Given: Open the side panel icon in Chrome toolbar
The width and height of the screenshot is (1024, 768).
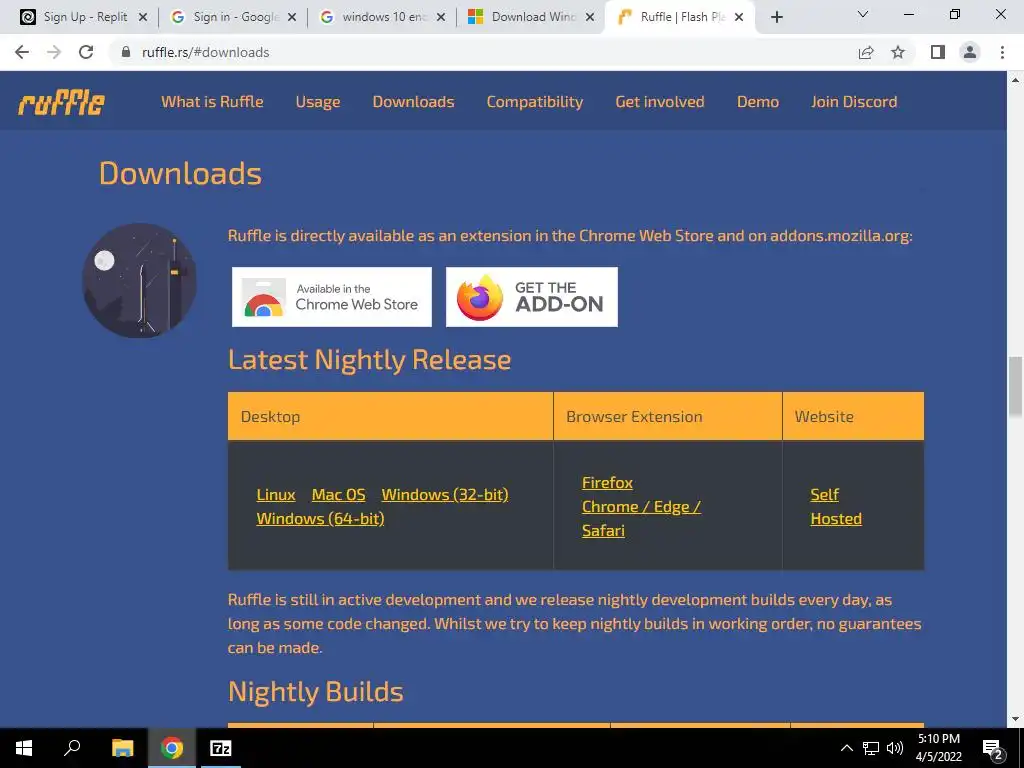Looking at the screenshot, I should tap(938, 52).
